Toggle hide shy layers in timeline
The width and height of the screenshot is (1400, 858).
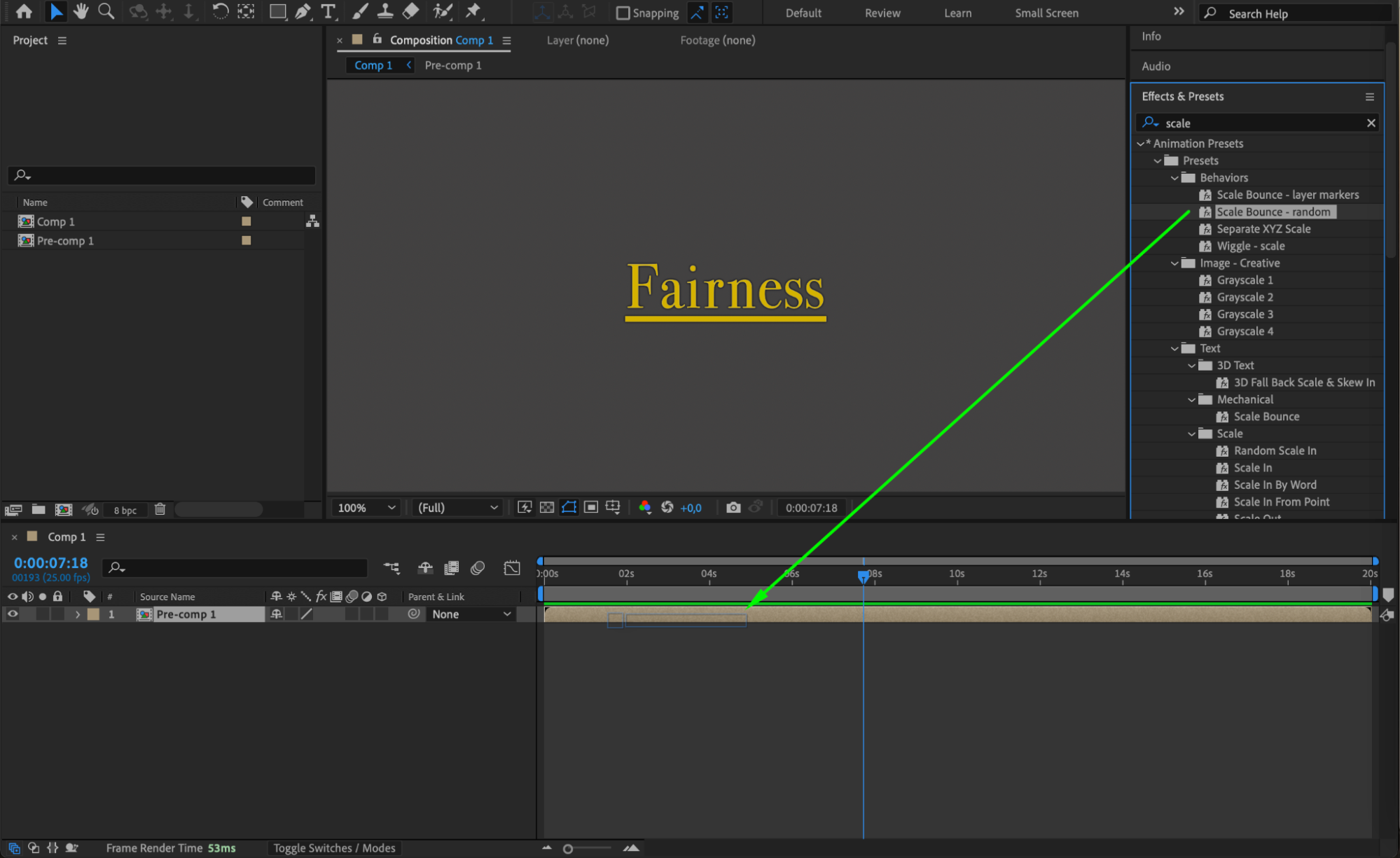425,567
